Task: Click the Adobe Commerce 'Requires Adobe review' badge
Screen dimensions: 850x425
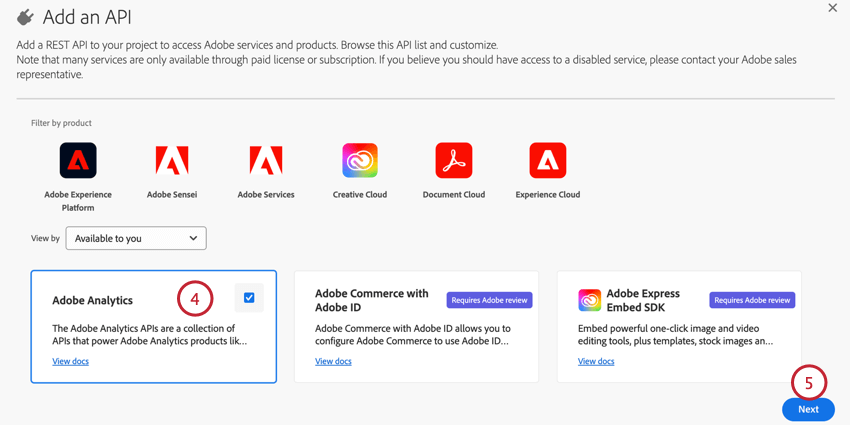Action: pyautogui.click(x=489, y=300)
